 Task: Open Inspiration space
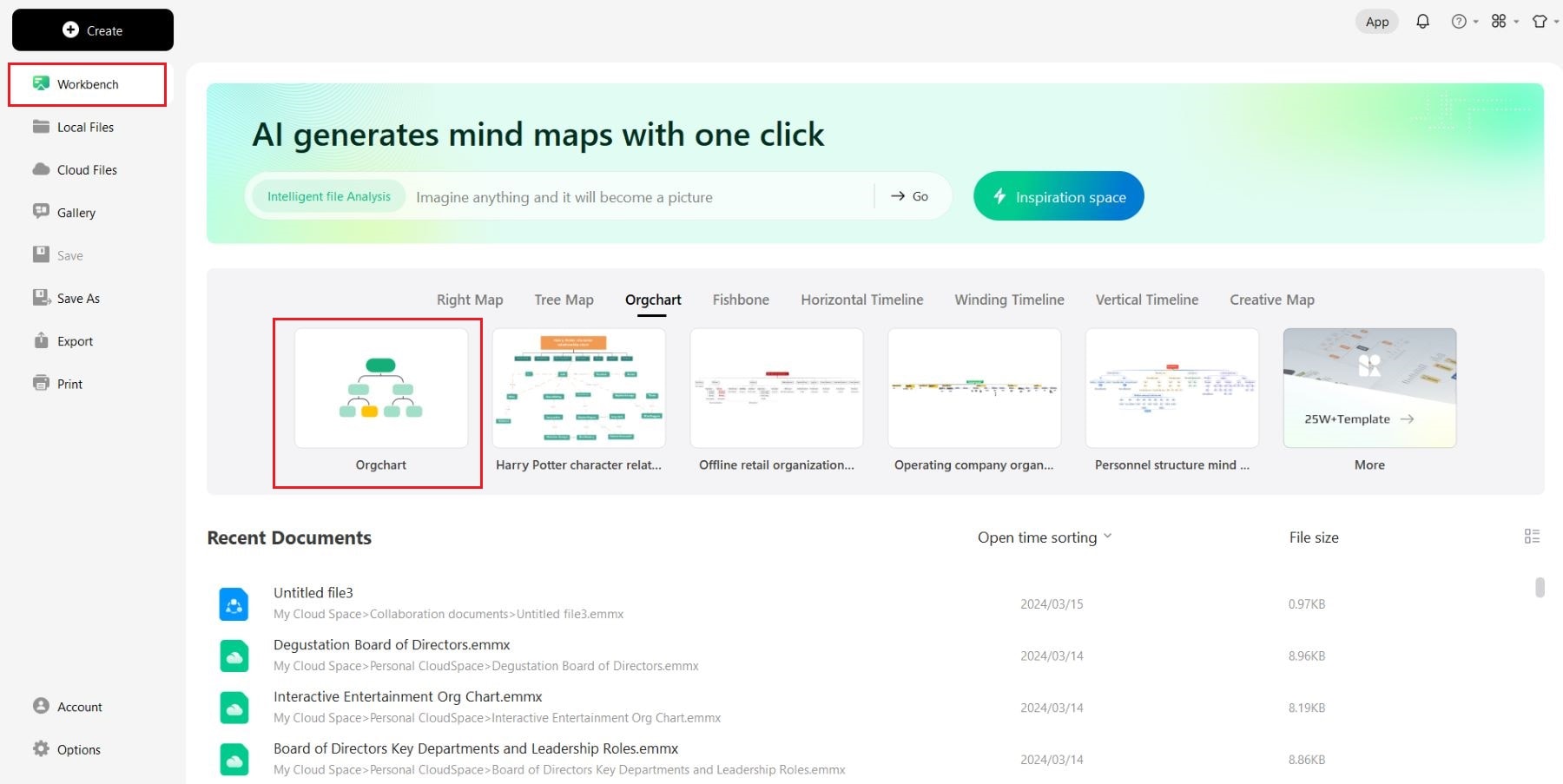[1058, 196]
